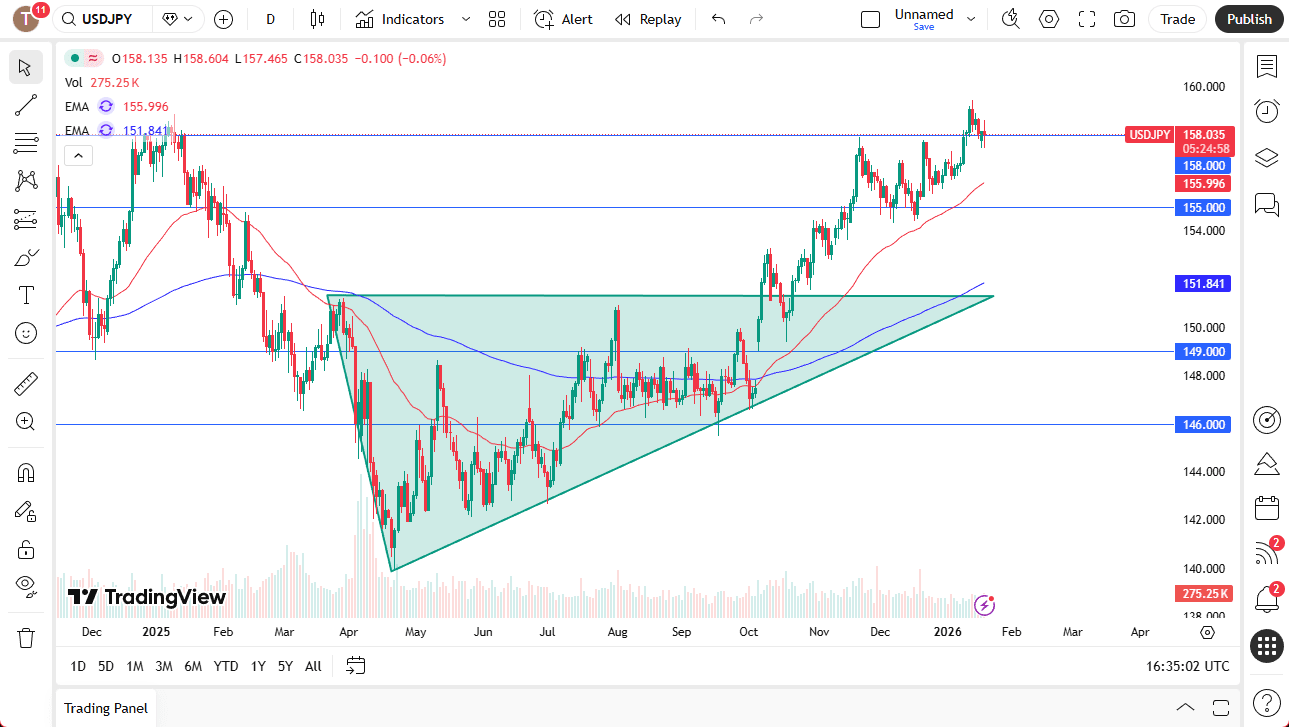Open indicator templates grid
1289x727 pixels.
(x=497, y=19)
